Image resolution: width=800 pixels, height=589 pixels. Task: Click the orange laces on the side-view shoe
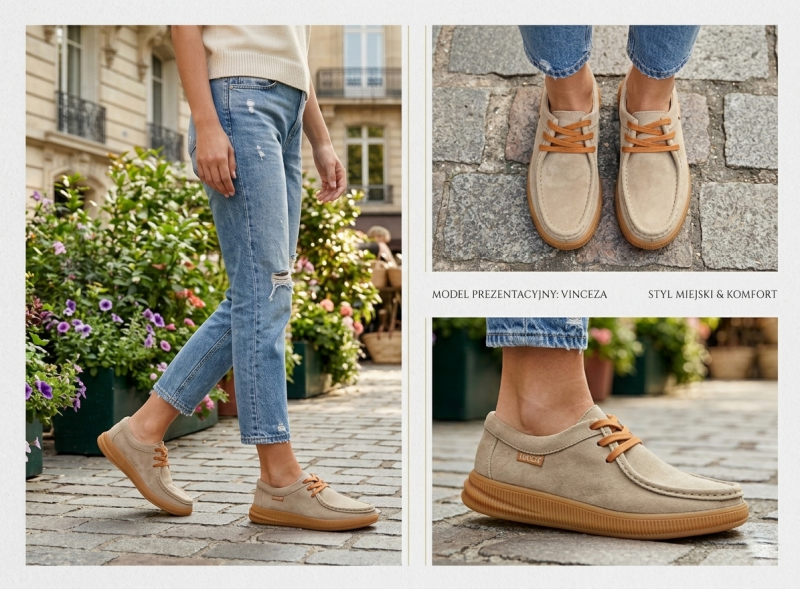pyautogui.click(x=615, y=436)
